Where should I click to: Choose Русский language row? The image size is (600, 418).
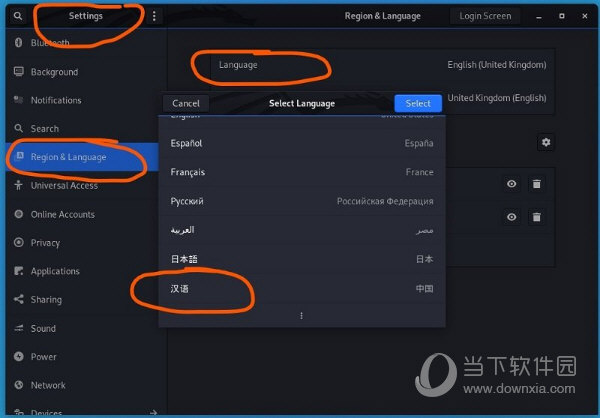(302, 201)
